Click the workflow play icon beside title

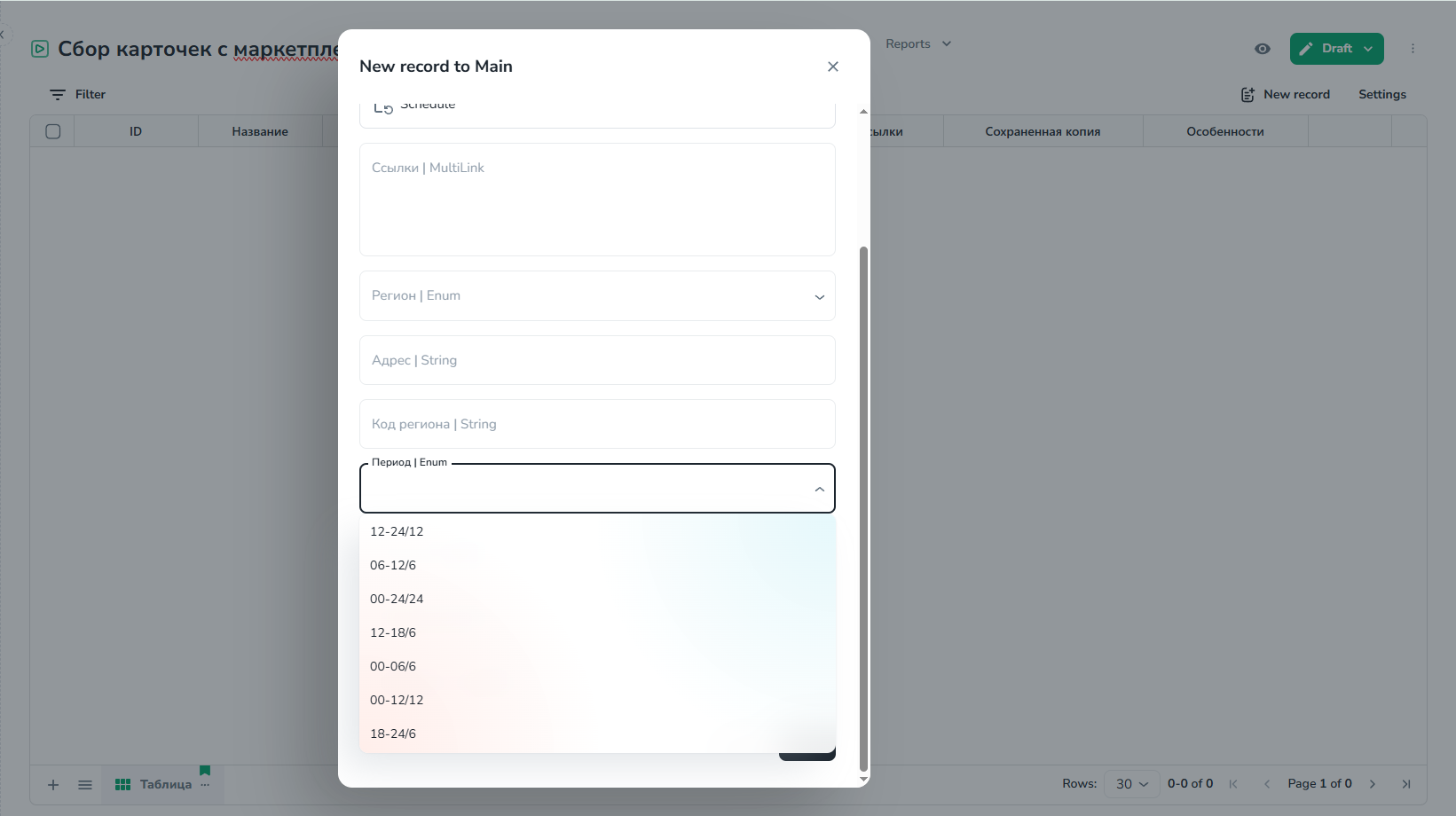tap(40, 49)
